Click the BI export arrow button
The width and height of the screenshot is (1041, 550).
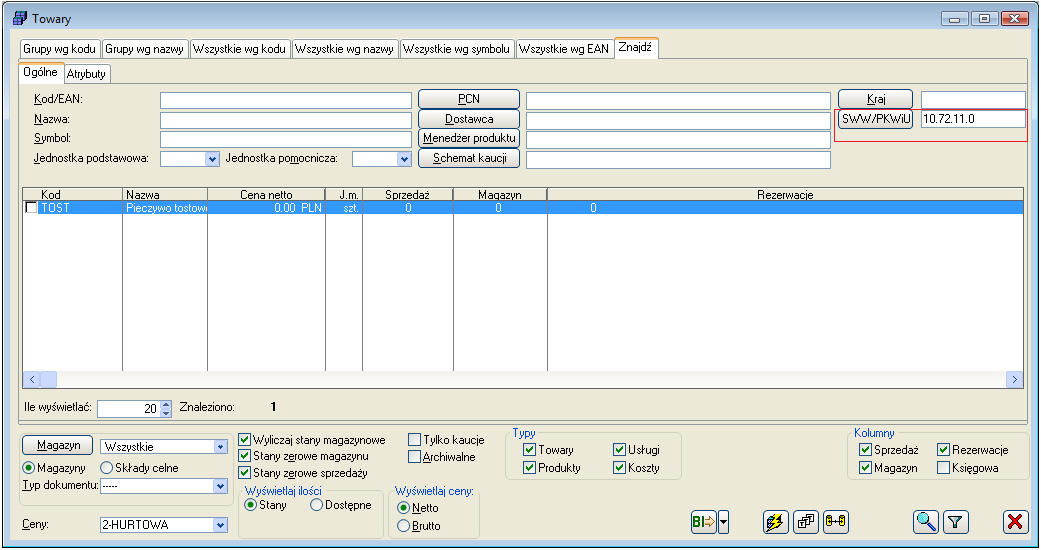704,522
